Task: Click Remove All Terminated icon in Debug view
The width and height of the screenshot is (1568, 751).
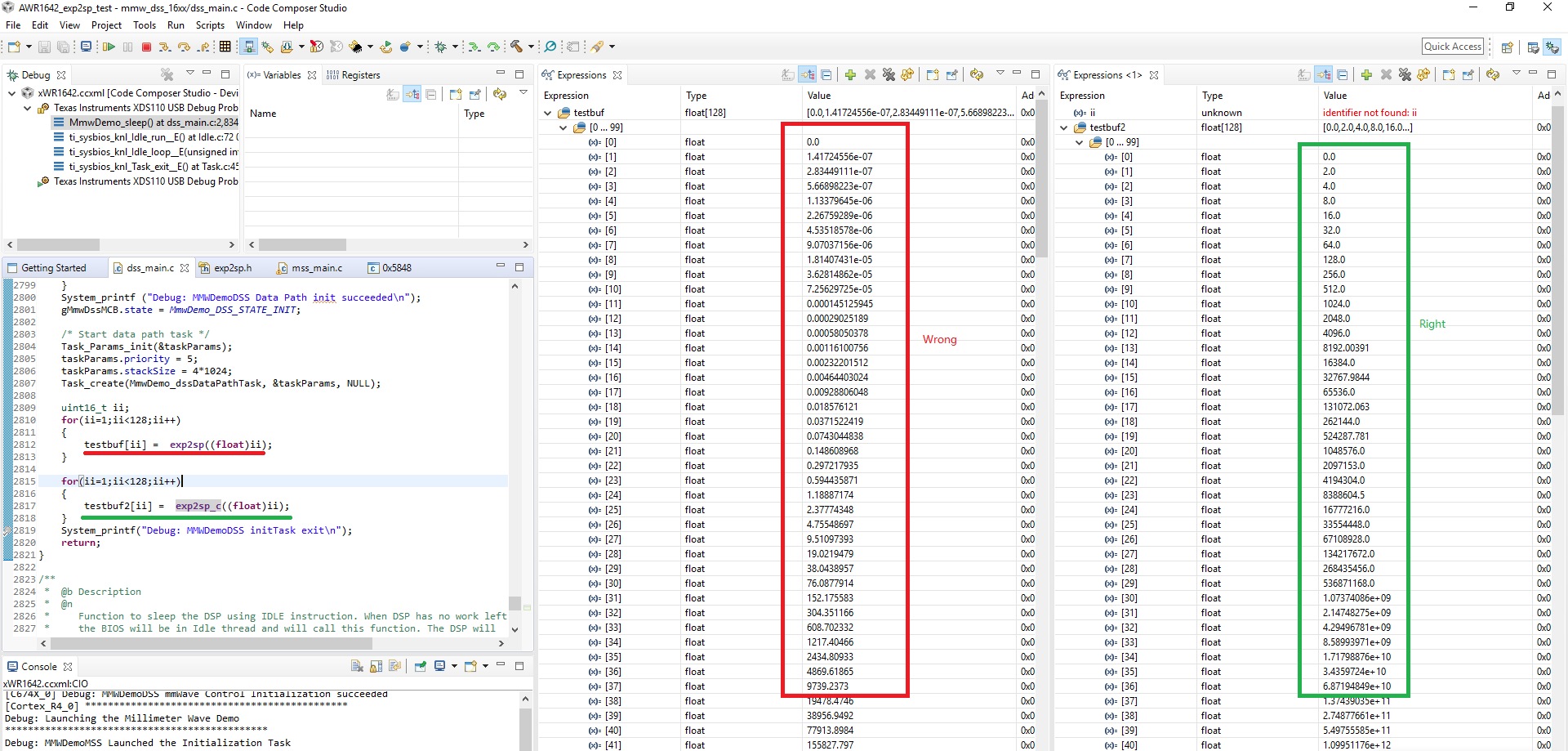Action: pos(167,74)
